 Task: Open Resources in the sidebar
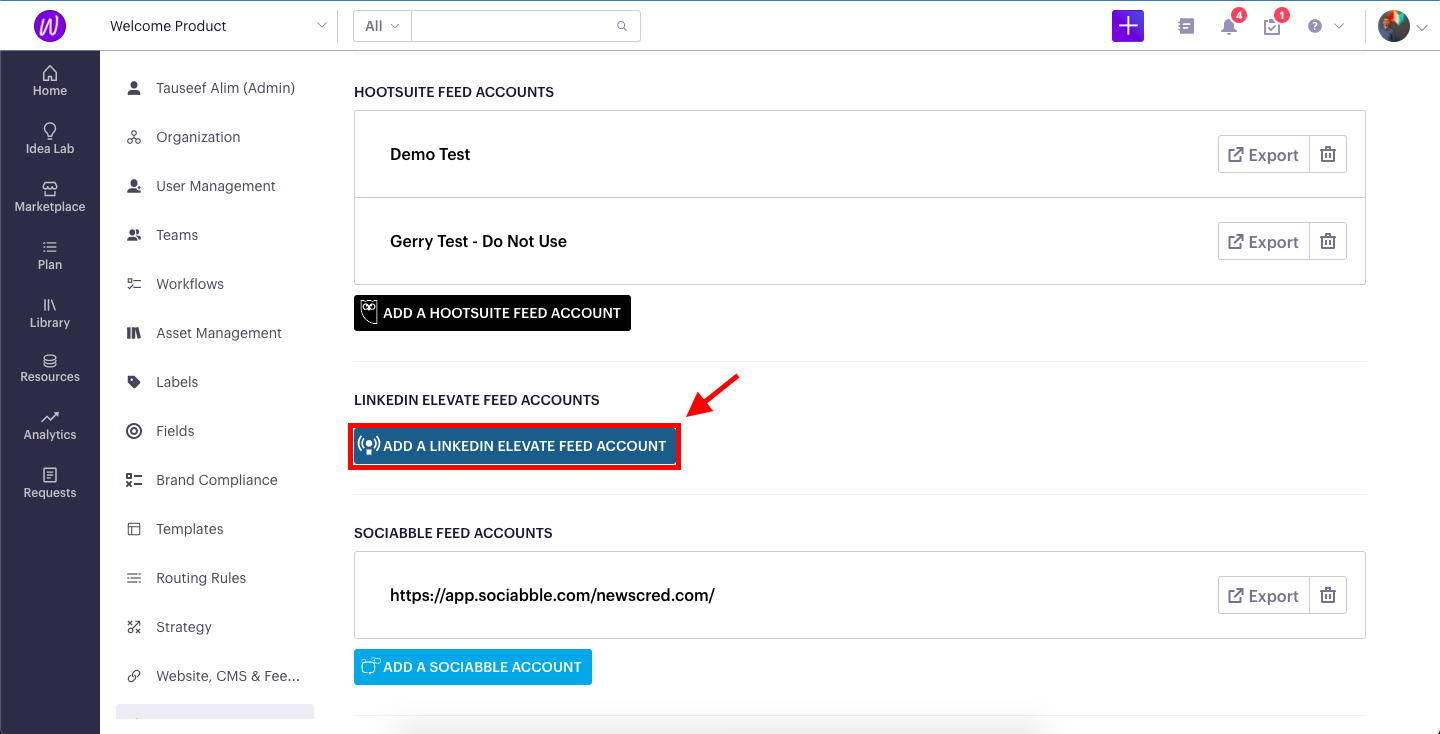[x=50, y=369]
